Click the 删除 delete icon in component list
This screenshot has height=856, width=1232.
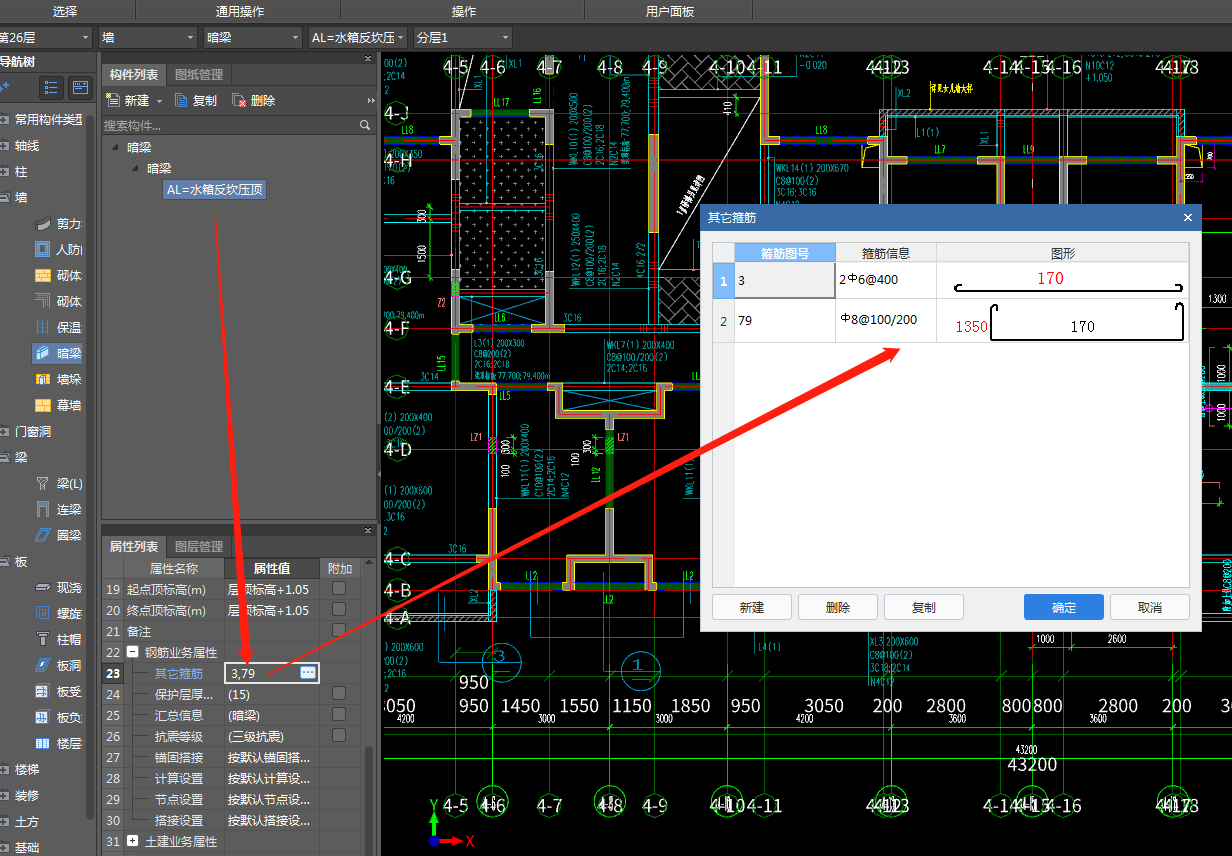click(x=239, y=100)
